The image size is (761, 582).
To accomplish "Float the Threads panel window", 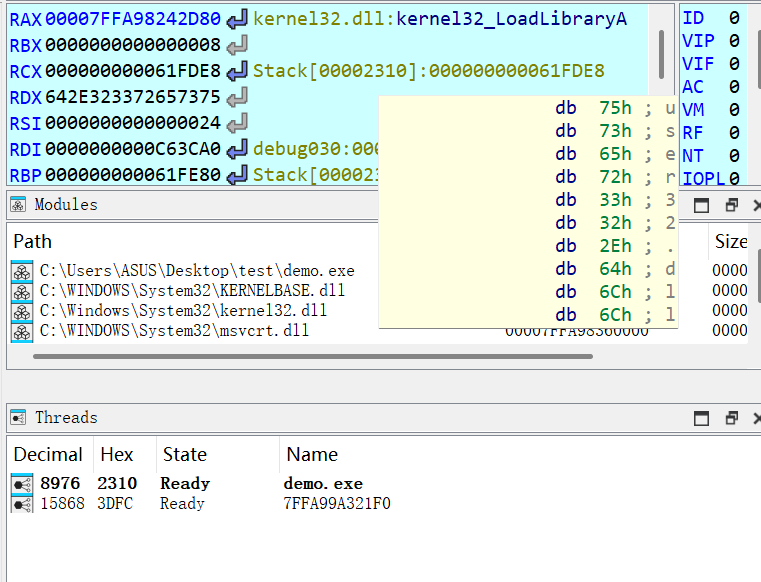I will [x=732, y=418].
